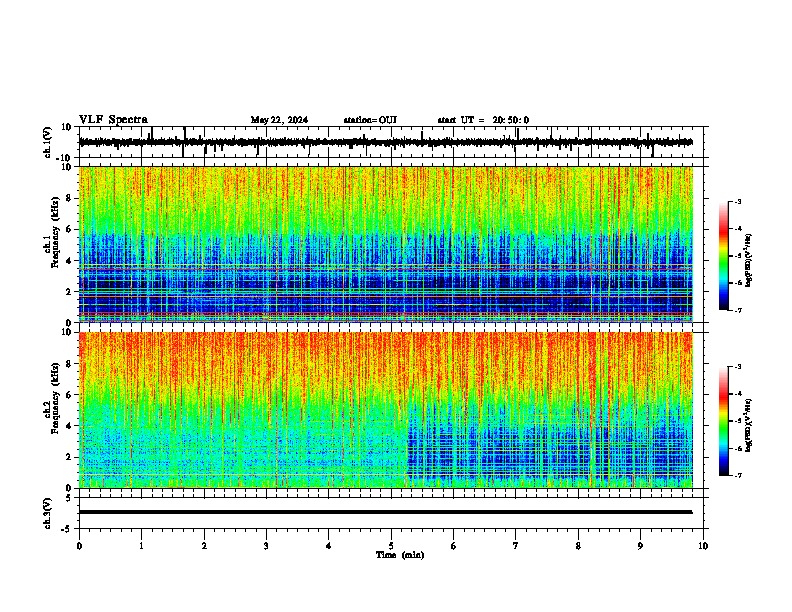
Task: Click the "4" tick on the time axis
Action: 329,546
